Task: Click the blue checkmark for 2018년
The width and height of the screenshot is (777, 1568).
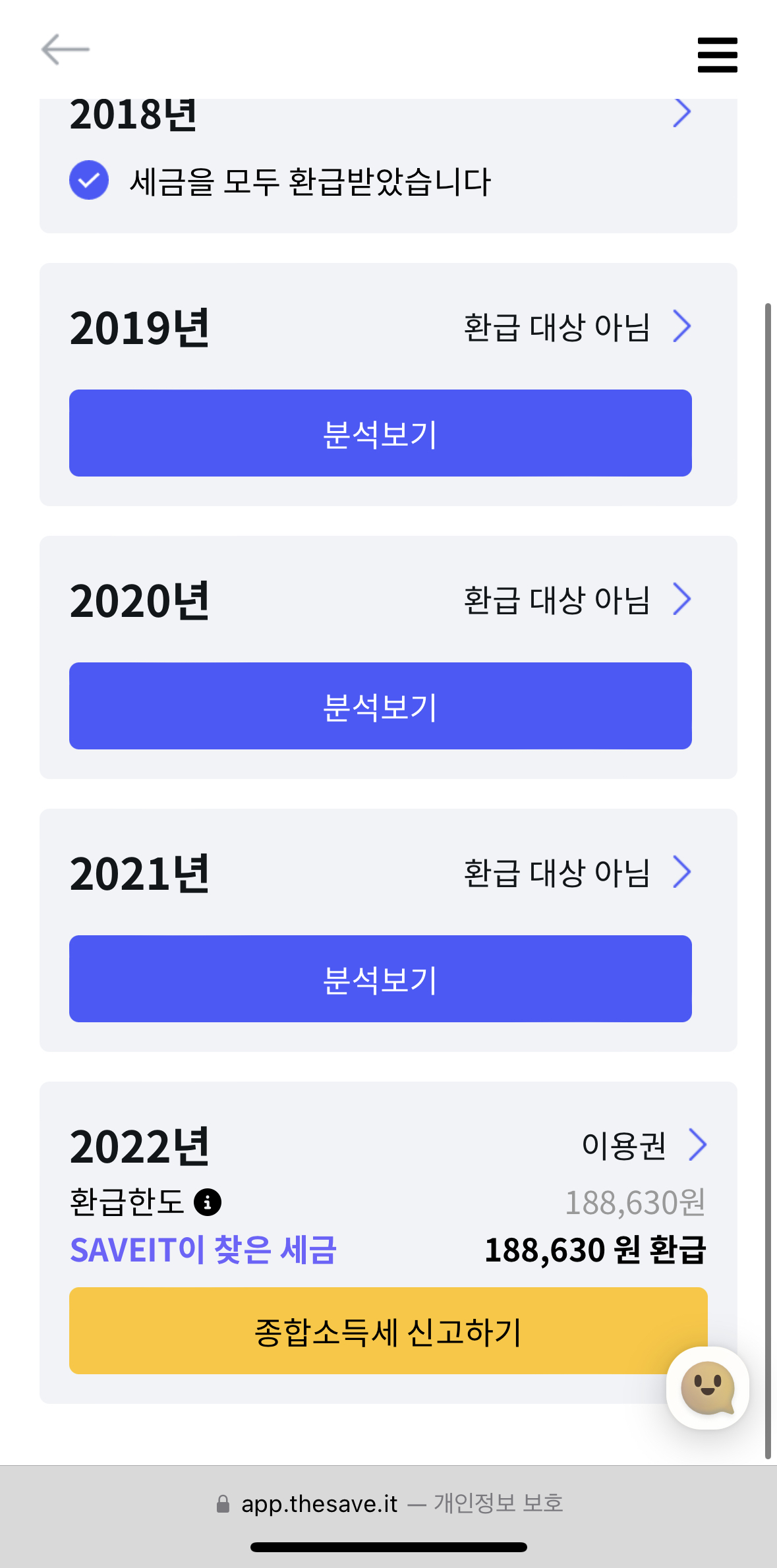Action: (x=89, y=180)
